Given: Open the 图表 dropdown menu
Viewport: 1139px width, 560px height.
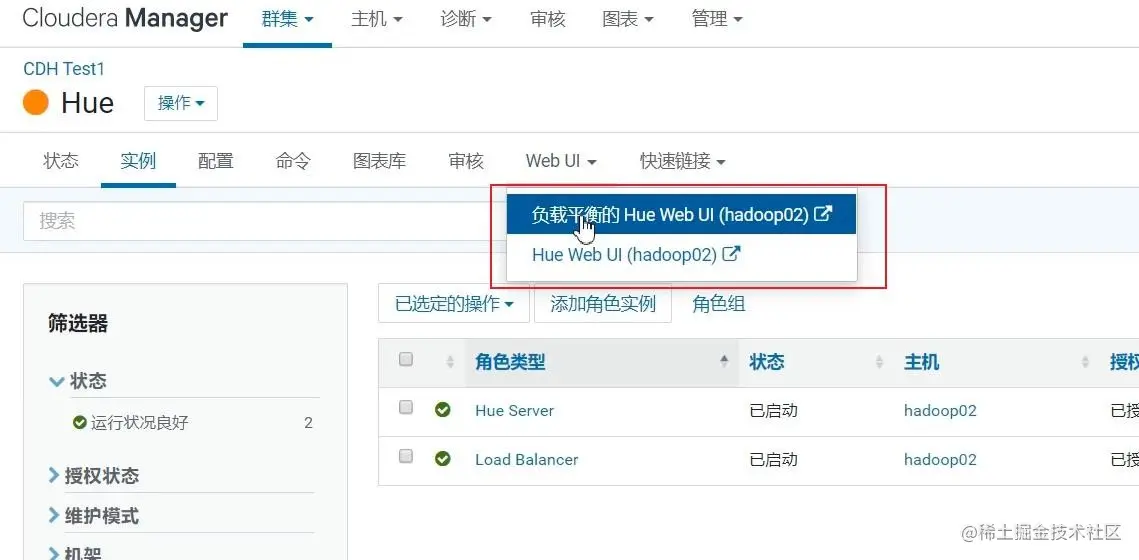Looking at the screenshot, I should click(628, 20).
